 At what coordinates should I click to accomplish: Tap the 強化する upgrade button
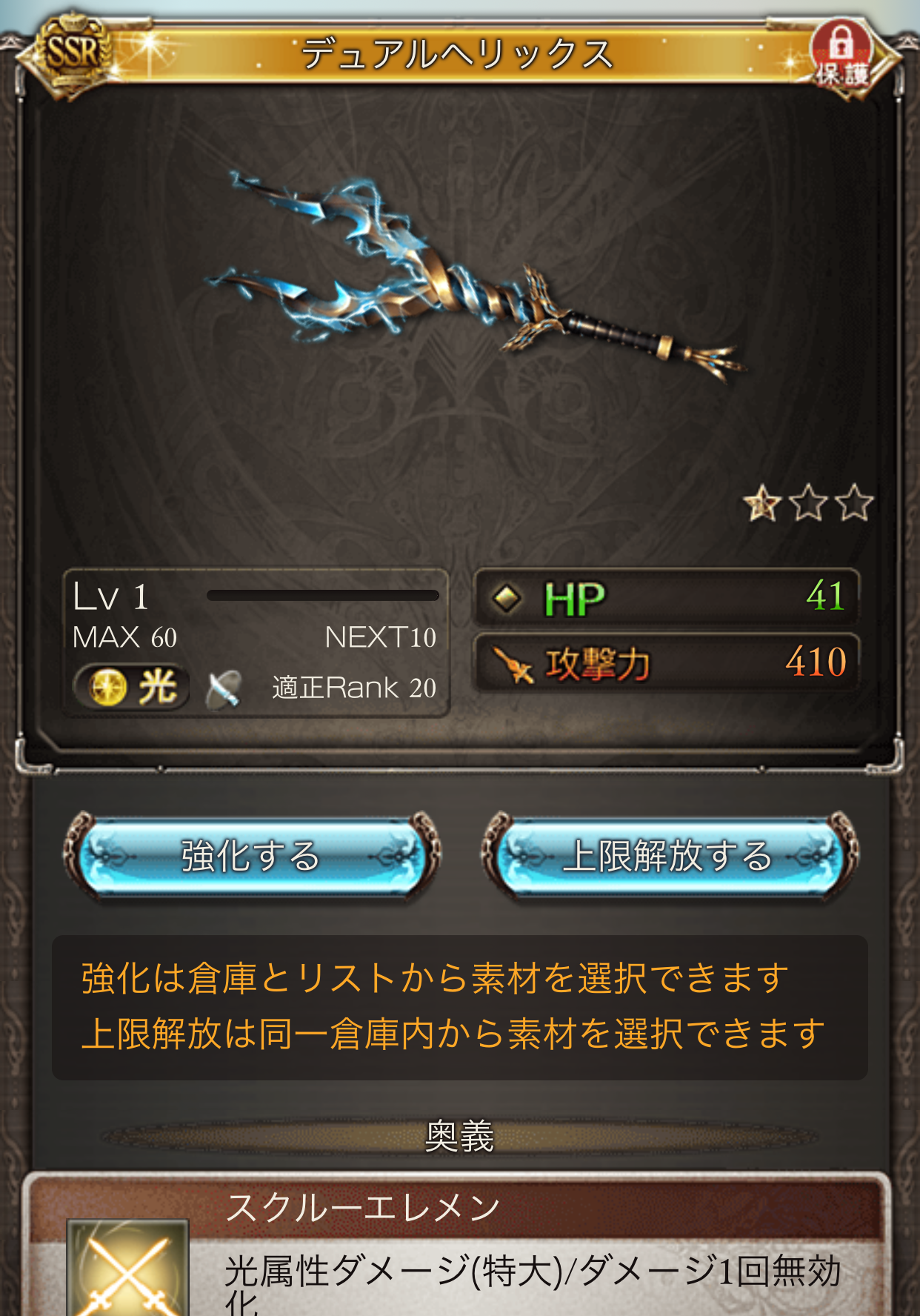point(252,857)
